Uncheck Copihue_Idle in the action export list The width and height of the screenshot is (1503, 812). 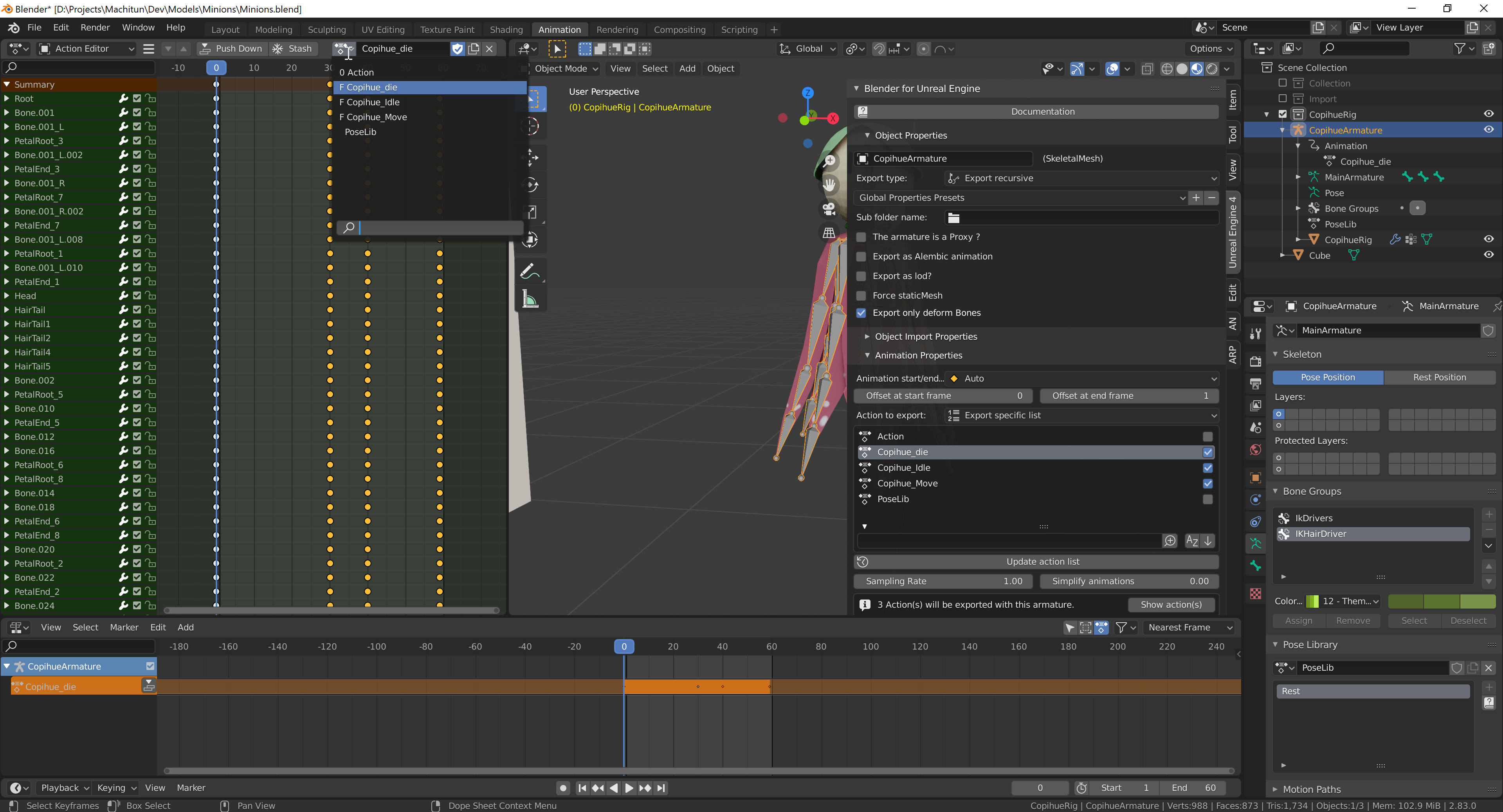[x=1207, y=468]
